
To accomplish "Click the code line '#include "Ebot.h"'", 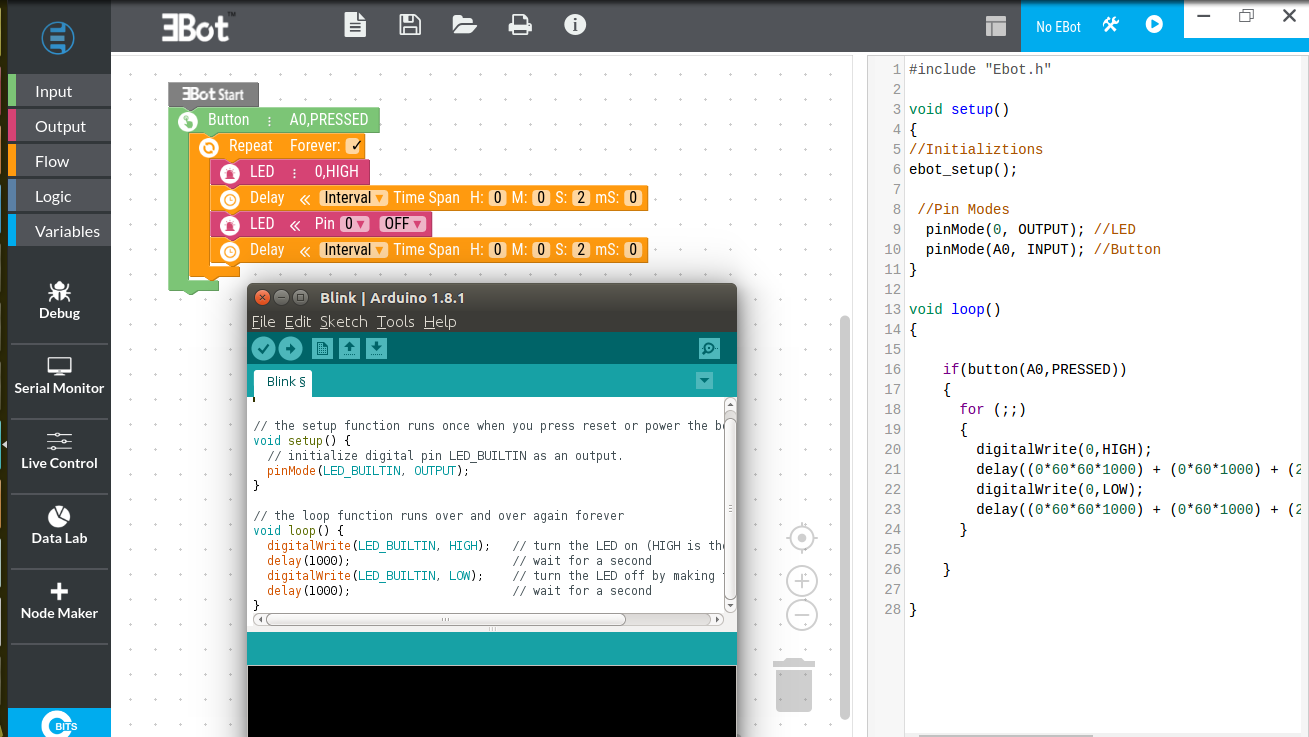I will (980, 69).
